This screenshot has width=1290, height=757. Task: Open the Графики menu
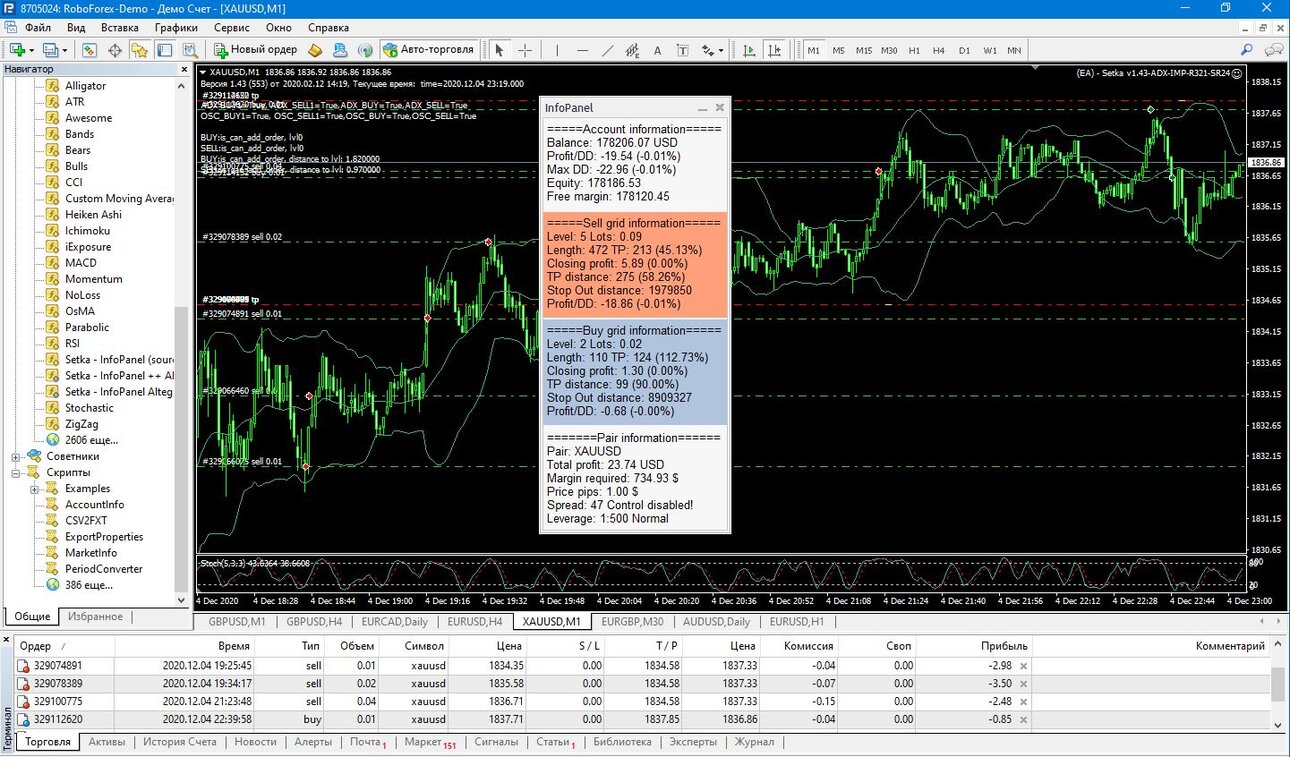[176, 27]
